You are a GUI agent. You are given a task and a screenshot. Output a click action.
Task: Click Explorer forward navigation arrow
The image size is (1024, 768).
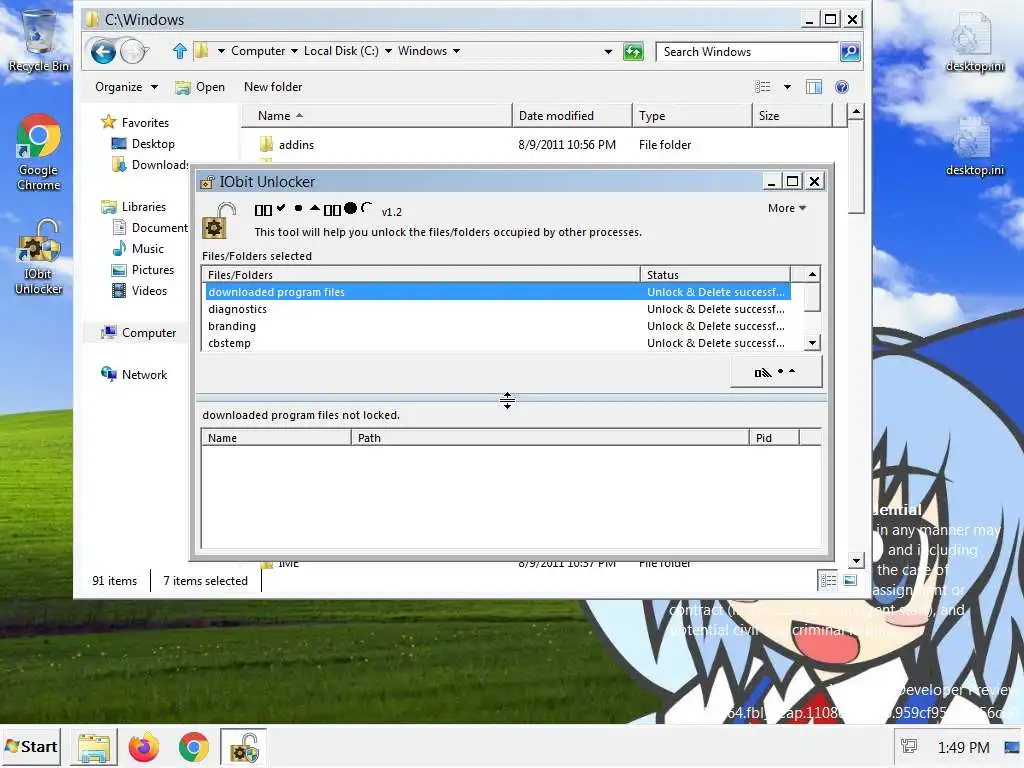(x=135, y=52)
